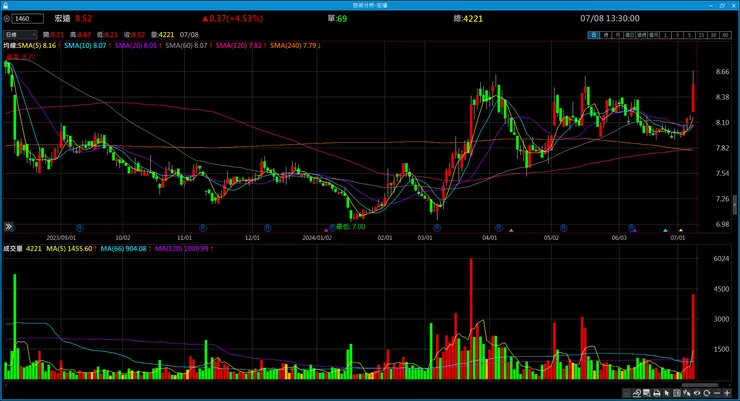Select the 週 weekly period tab
This screenshot has height=401, width=740.
606,35
